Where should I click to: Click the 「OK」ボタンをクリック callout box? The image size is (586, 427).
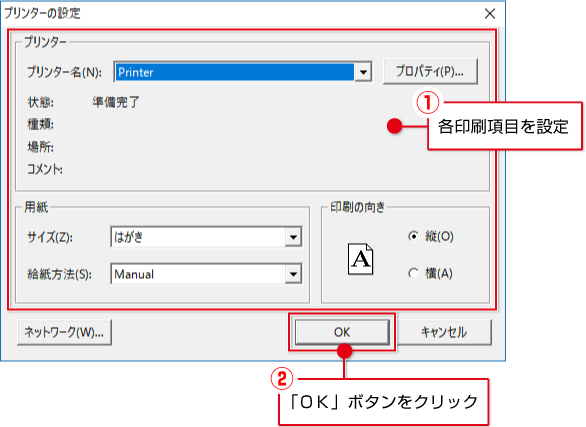click(x=384, y=402)
